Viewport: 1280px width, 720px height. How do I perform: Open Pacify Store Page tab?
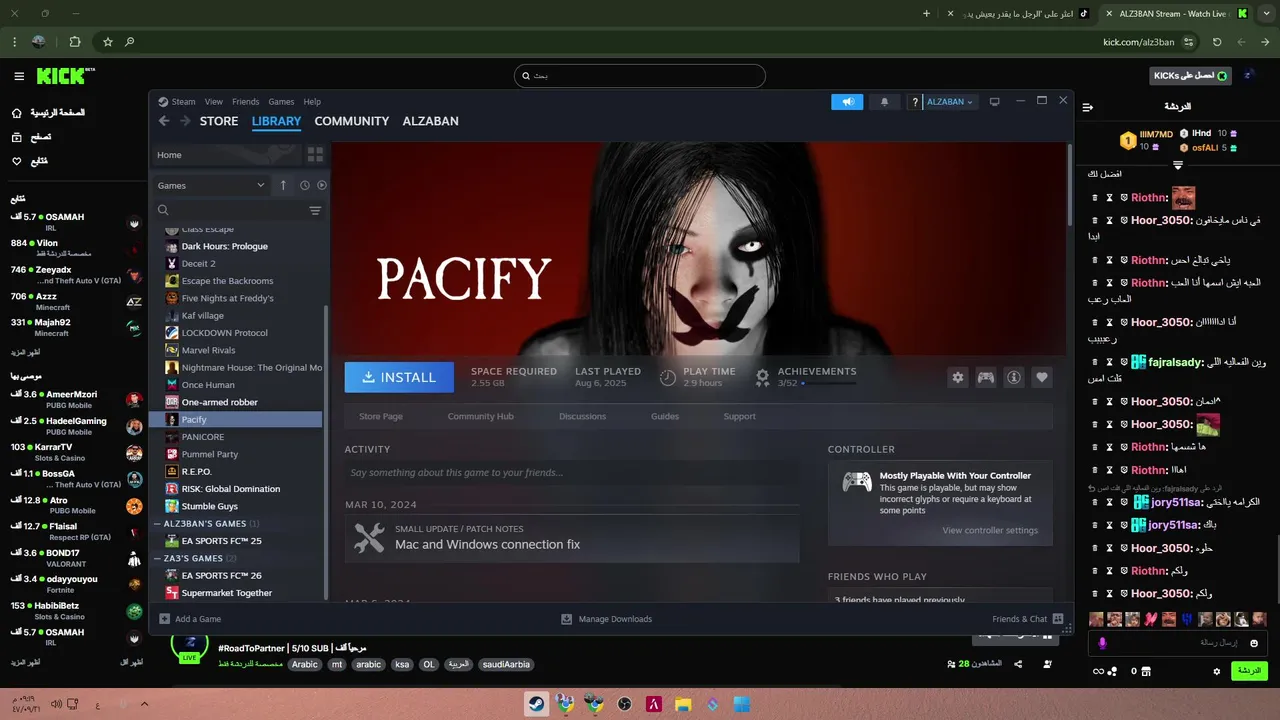381,416
